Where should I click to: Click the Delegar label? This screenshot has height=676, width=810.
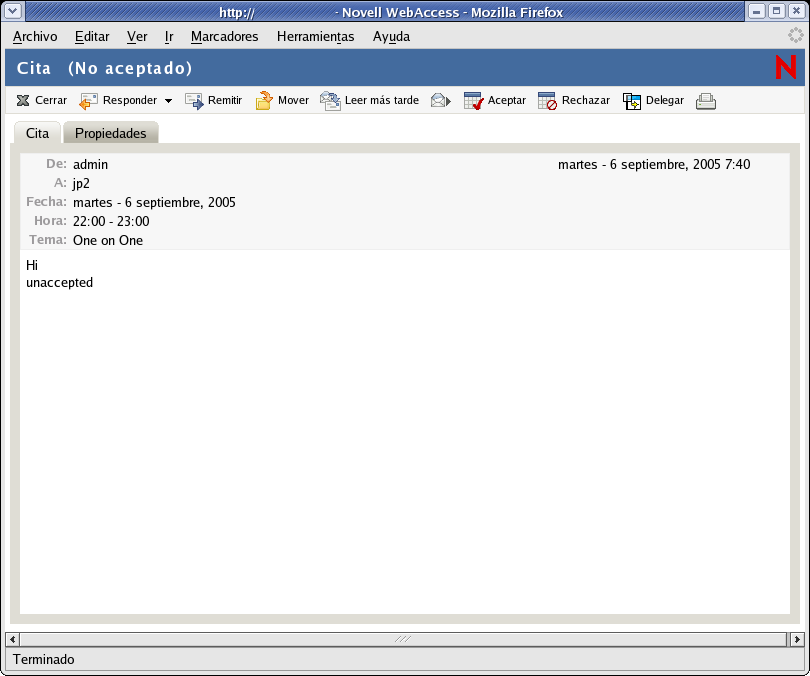(665, 100)
